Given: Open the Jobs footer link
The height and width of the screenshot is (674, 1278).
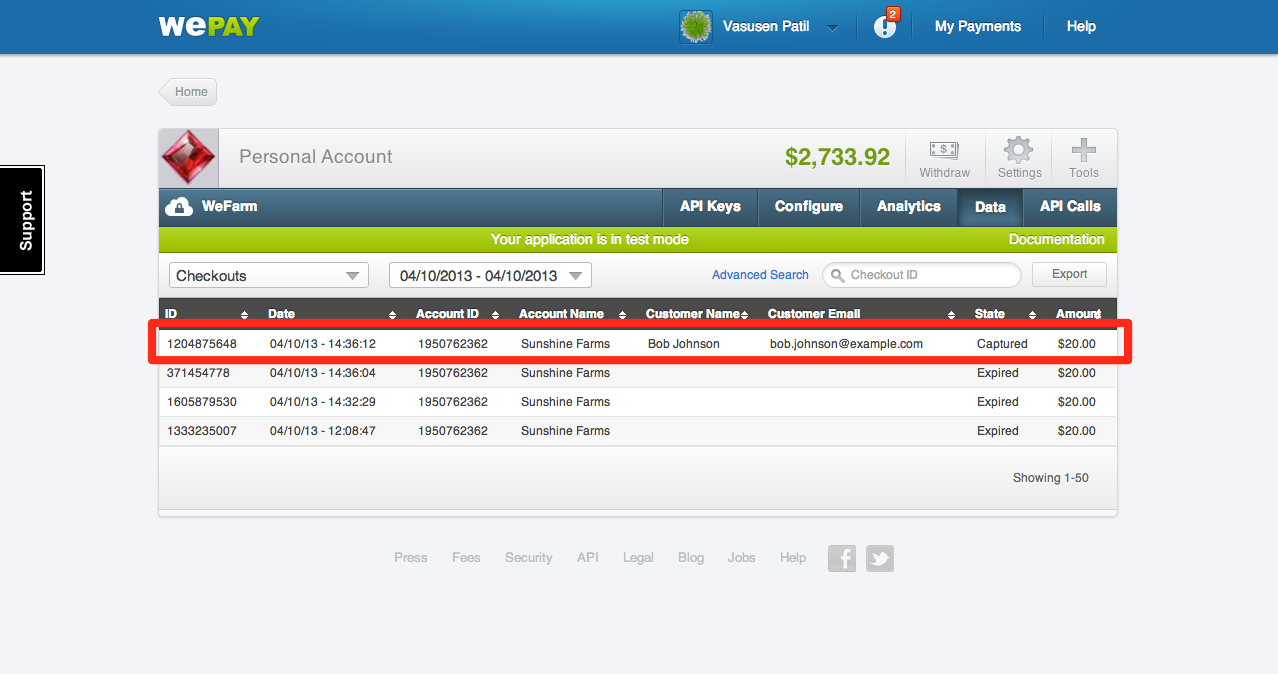Looking at the screenshot, I should pyautogui.click(x=742, y=558).
